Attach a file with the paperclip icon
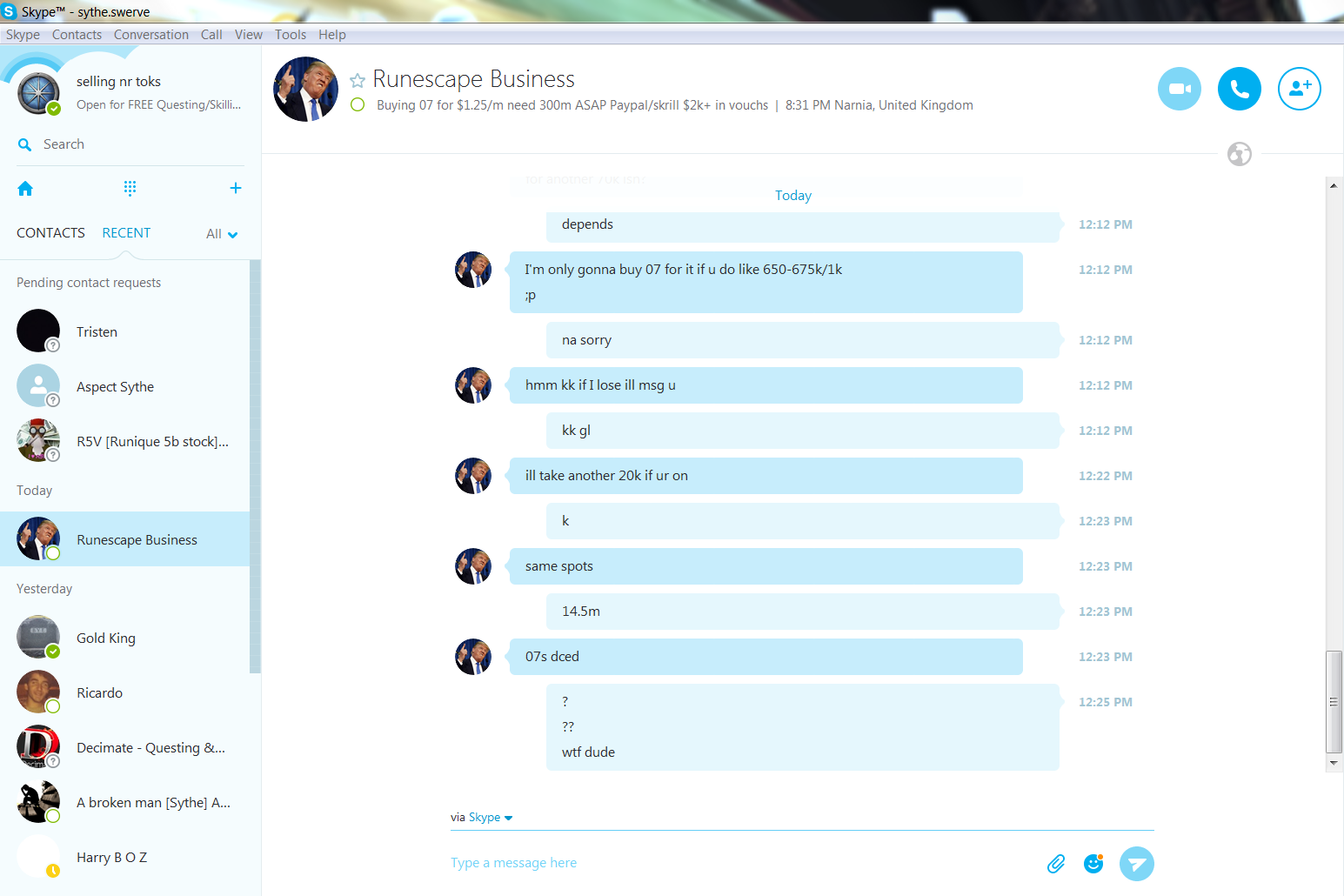 [1056, 864]
